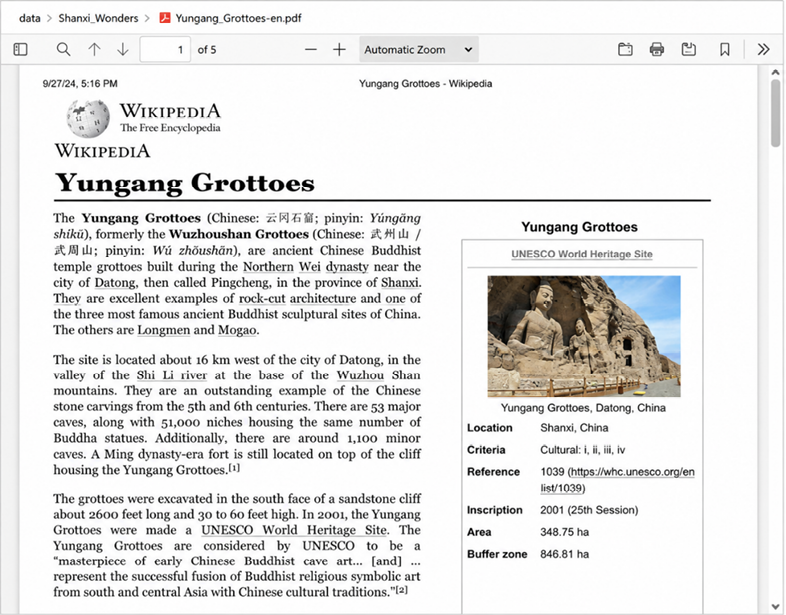Select 'Shanxi_Wonders' in the breadcrumb

pos(98,19)
